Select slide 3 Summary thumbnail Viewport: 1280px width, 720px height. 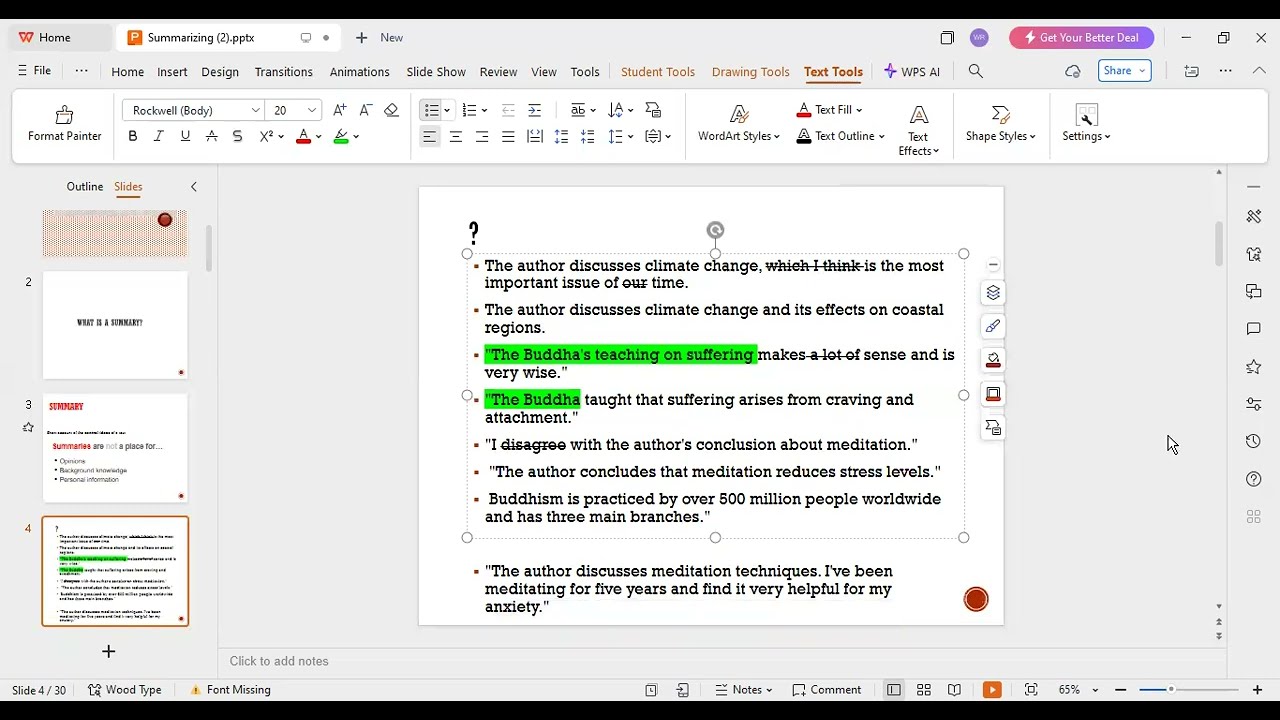click(x=115, y=448)
